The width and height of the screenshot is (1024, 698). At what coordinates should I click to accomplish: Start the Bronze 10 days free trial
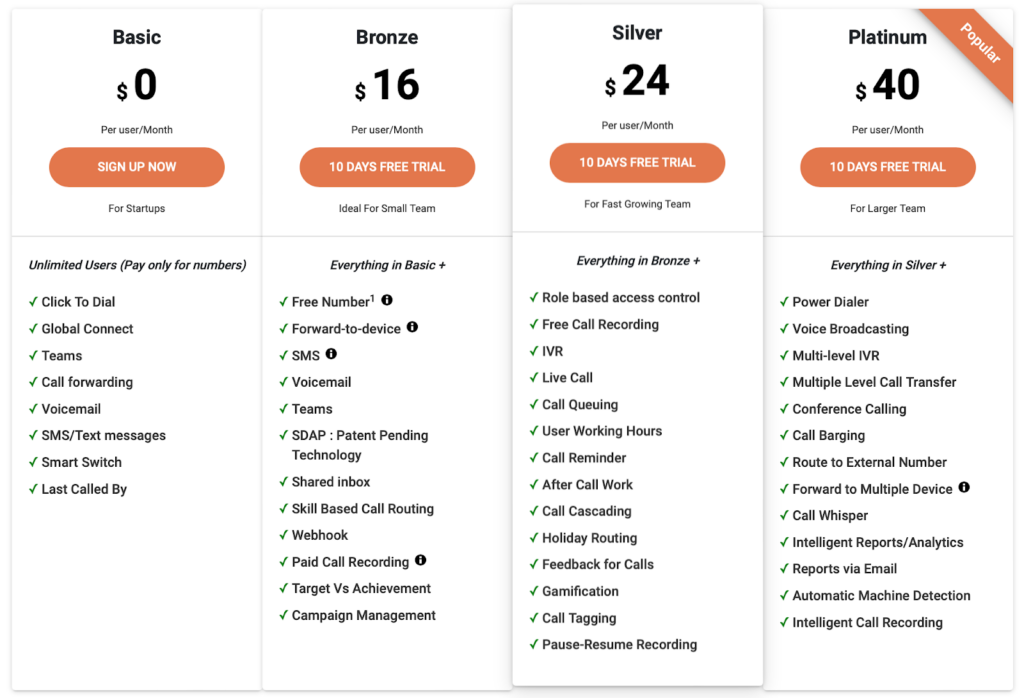click(387, 167)
